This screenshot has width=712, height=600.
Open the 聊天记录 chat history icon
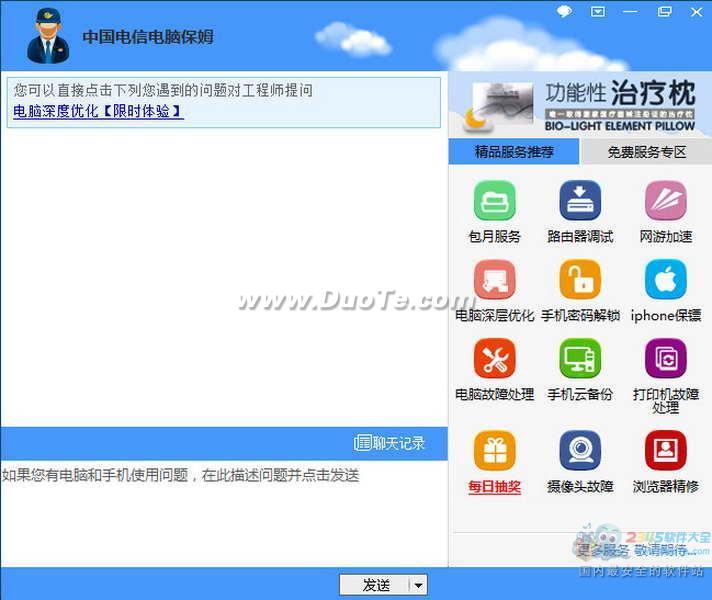click(x=362, y=442)
